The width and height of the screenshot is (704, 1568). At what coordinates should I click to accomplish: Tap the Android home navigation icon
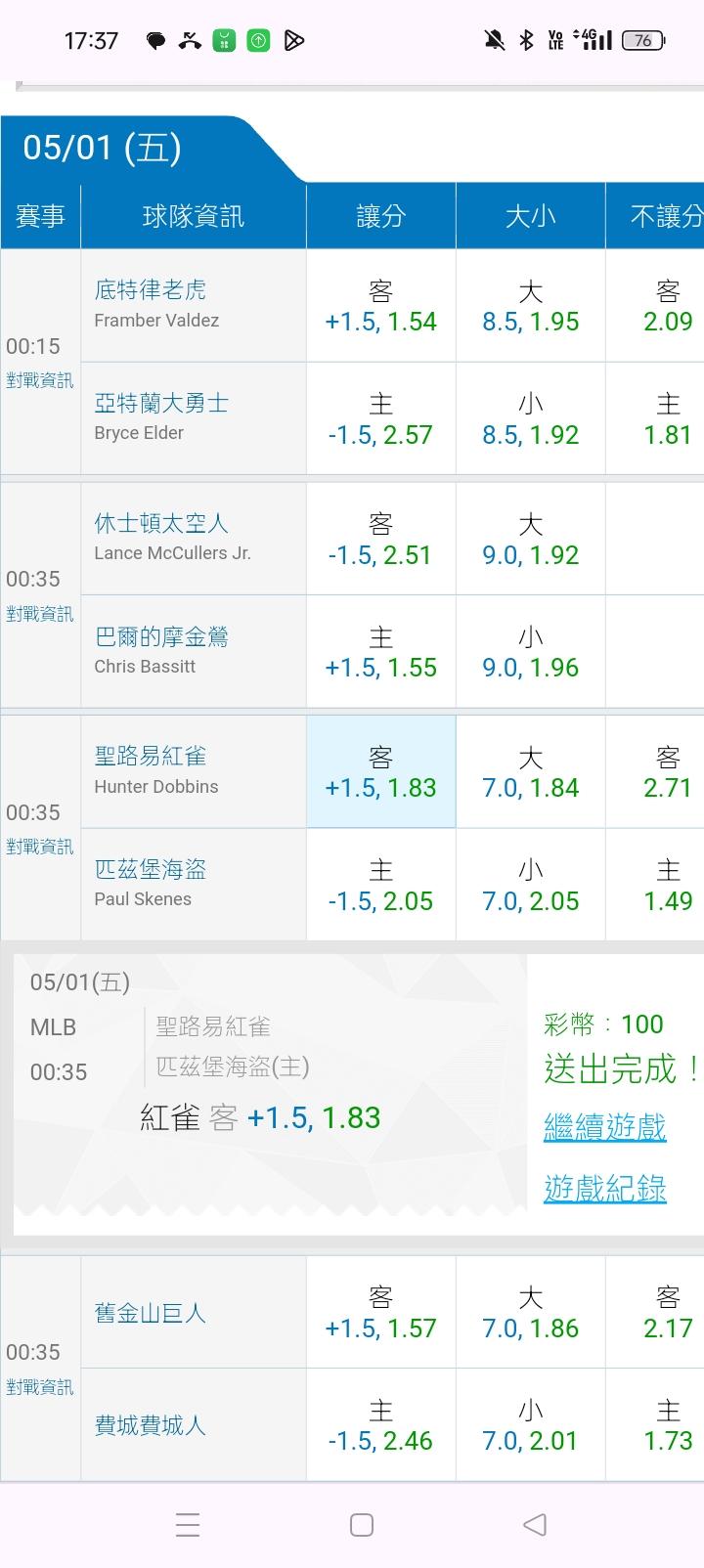pos(361,1524)
